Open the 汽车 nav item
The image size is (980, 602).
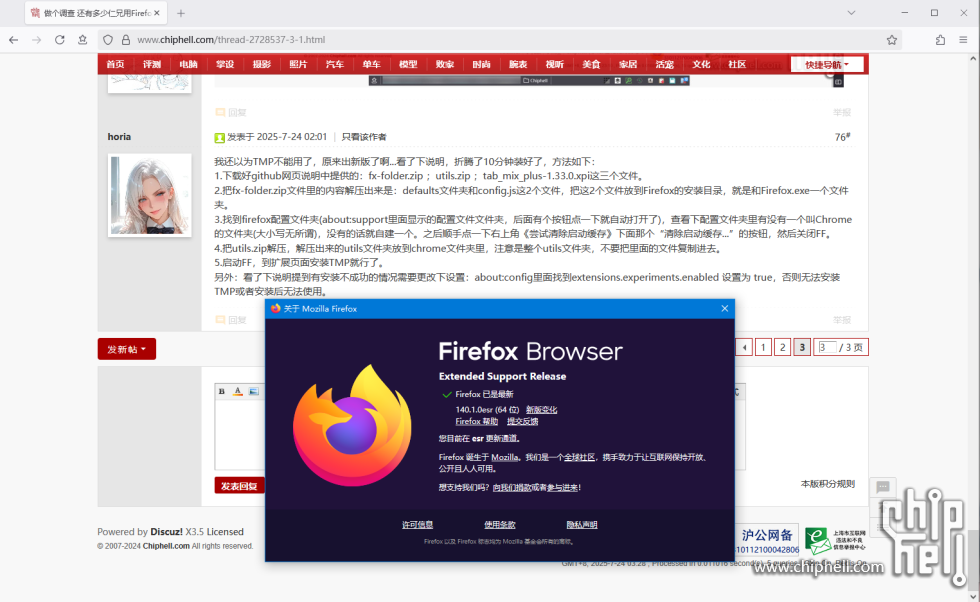pos(334,64)
